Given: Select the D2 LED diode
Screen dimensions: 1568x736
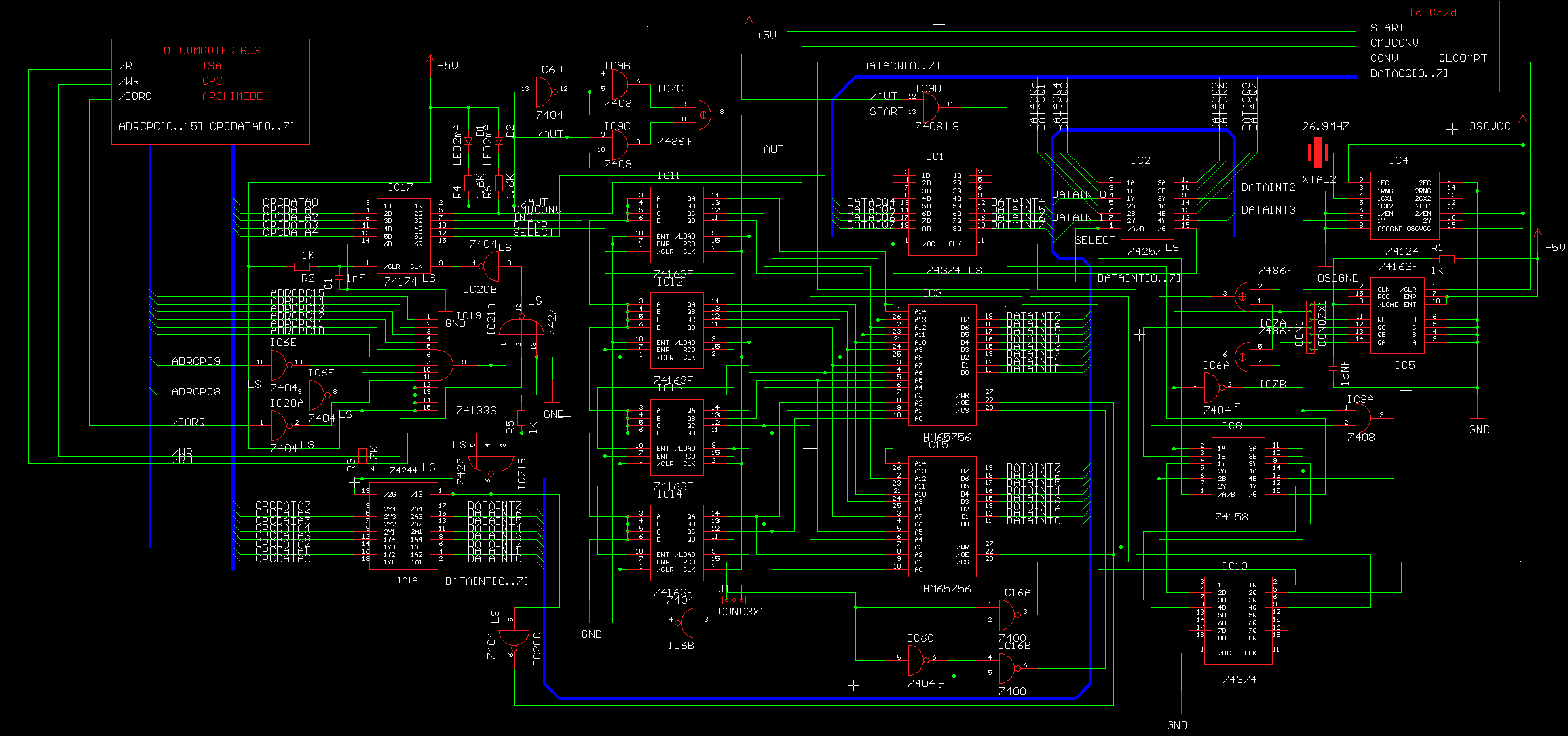Looking at the screenshot, I should 499,141.
